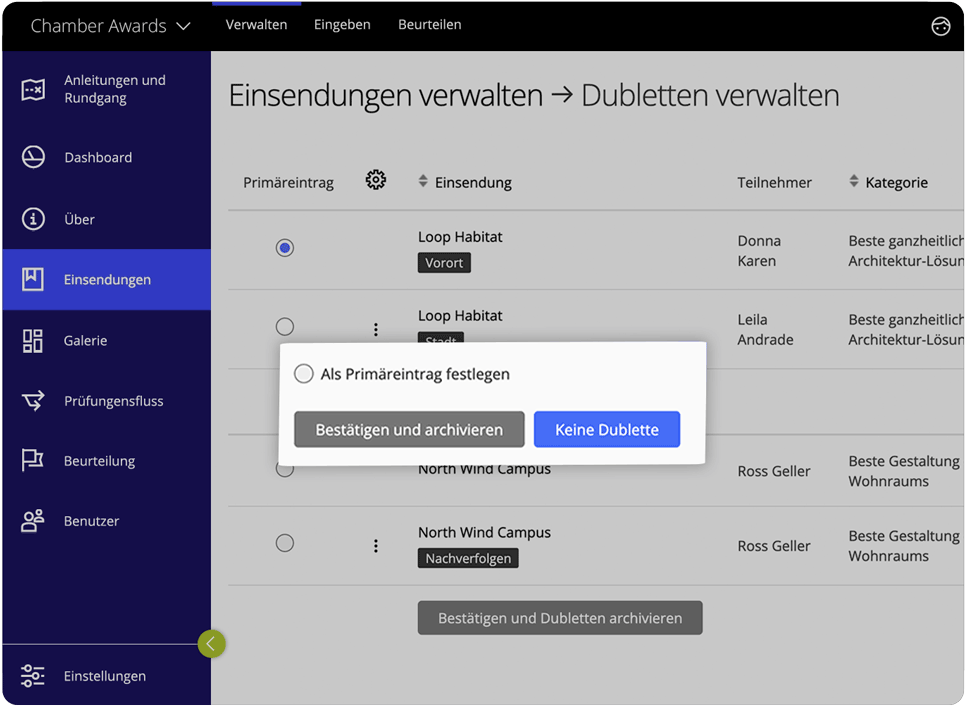
Task: Click the Über info icon
Action: 33,218
